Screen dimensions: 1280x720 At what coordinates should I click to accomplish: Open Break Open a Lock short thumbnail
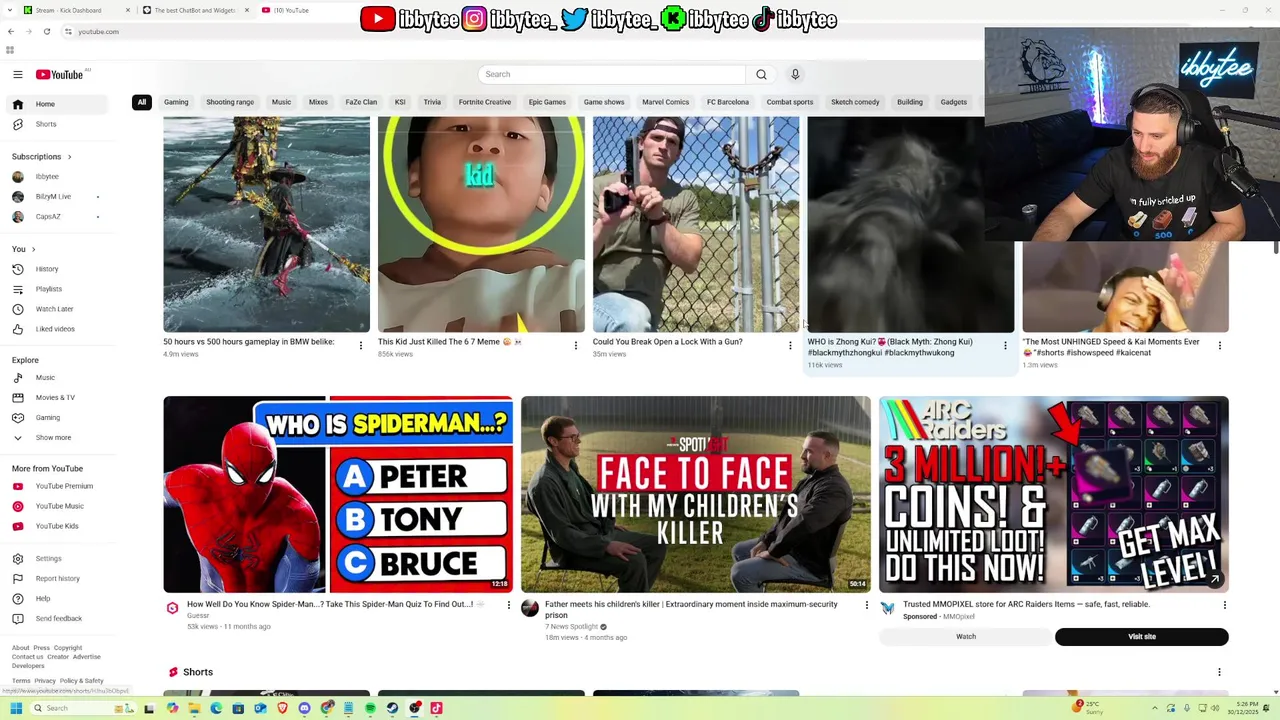tap(696, 224)
